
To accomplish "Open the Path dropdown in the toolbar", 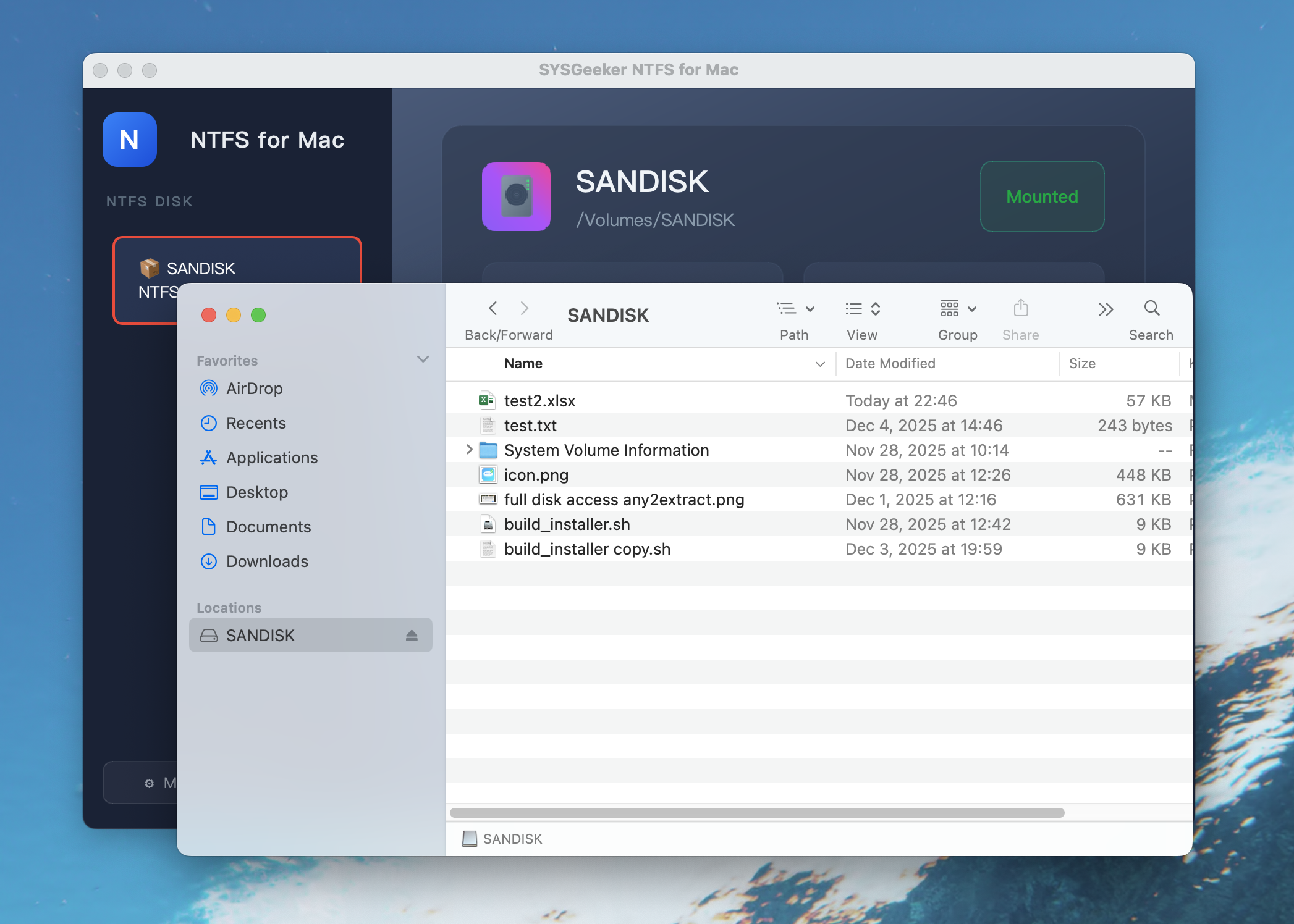I will (795, 308).
